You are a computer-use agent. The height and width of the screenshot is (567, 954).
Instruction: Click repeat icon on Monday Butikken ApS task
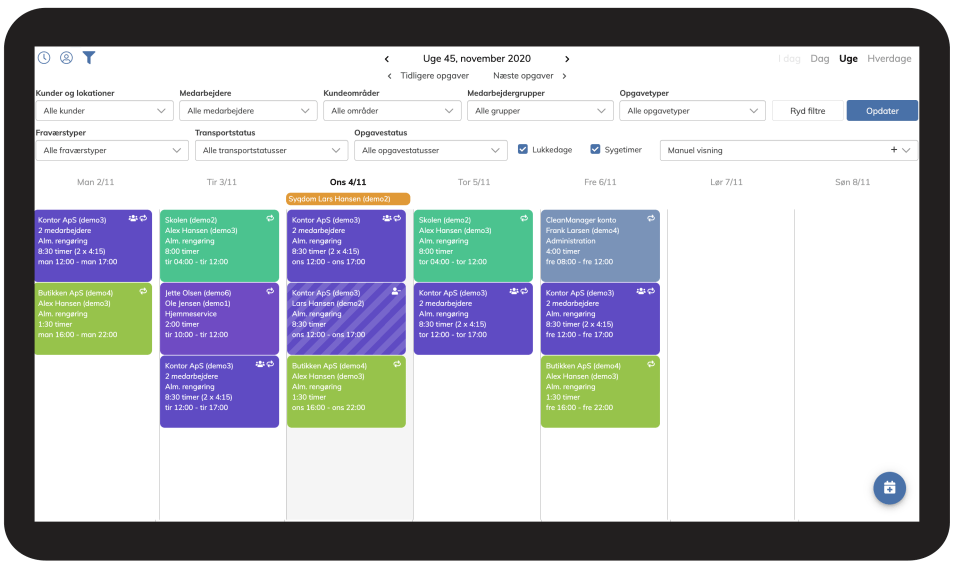click(143, 291)
